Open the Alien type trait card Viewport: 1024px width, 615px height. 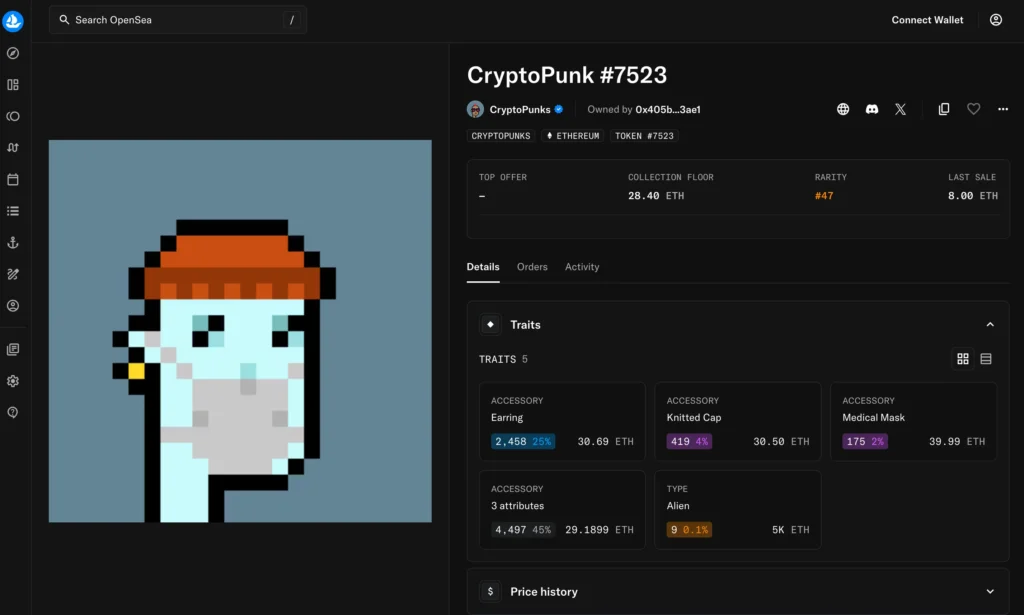pyautogui.click(x=738, y=509)
